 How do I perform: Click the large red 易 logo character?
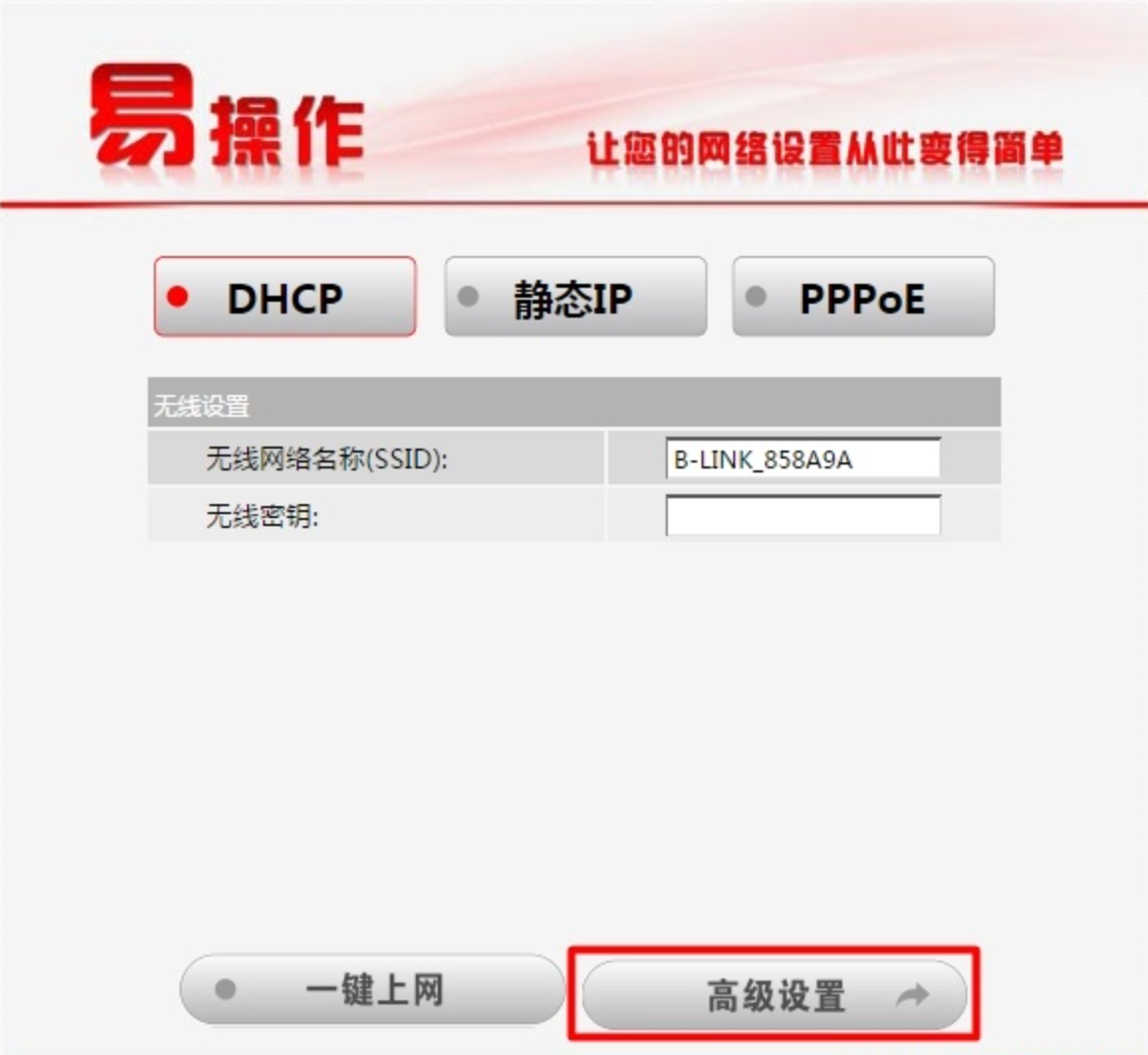coord(142,115)
